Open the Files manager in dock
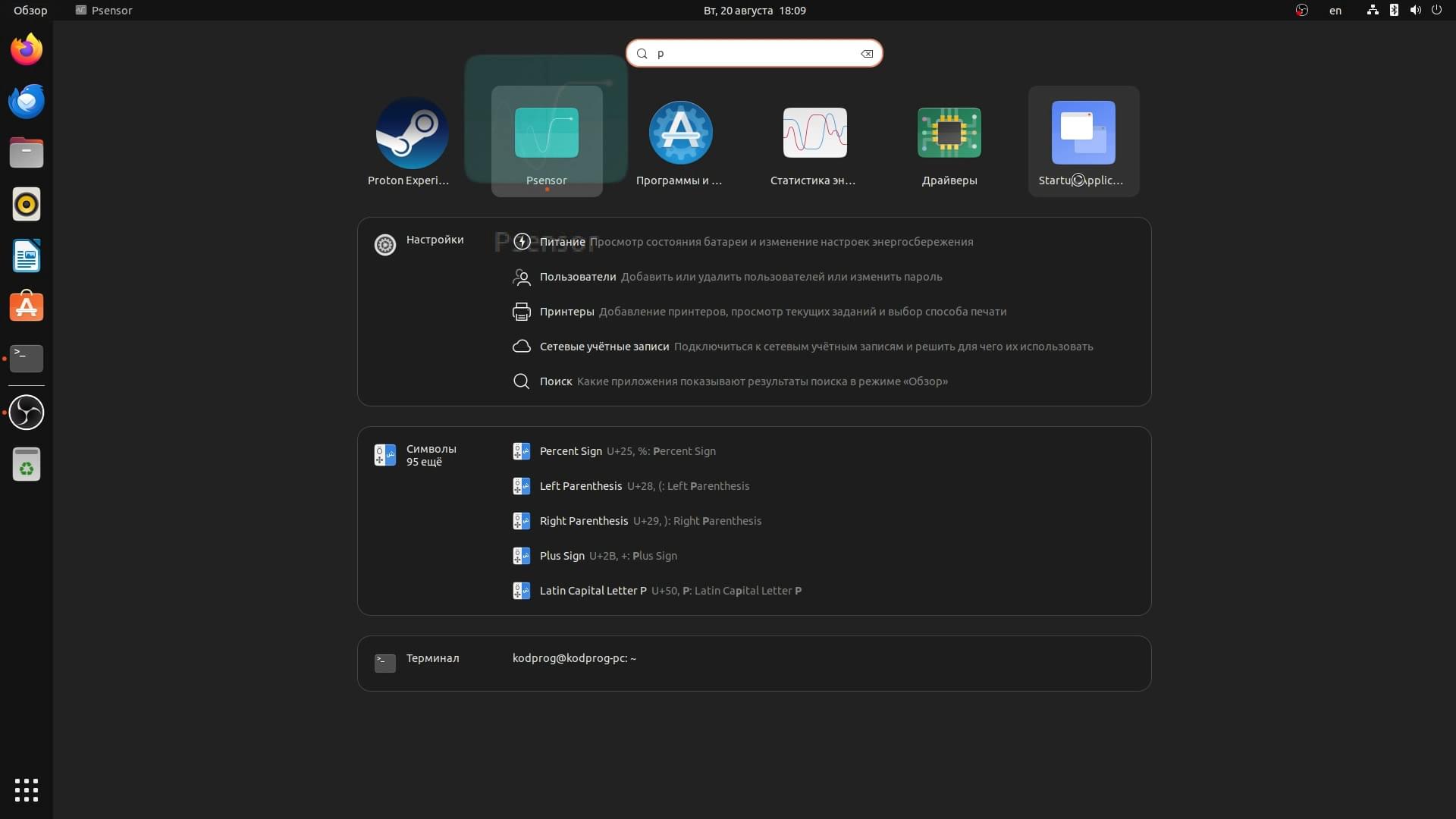The width and height of the screenshot is (1456, 819). [27, 152]
